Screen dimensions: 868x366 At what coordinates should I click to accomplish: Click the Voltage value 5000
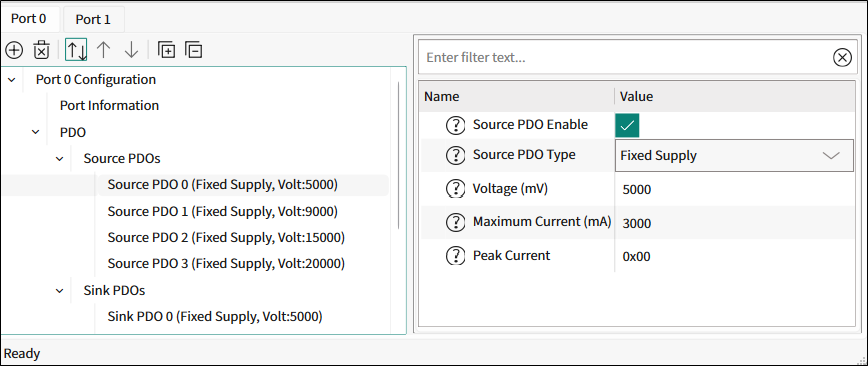click(637, 190)
